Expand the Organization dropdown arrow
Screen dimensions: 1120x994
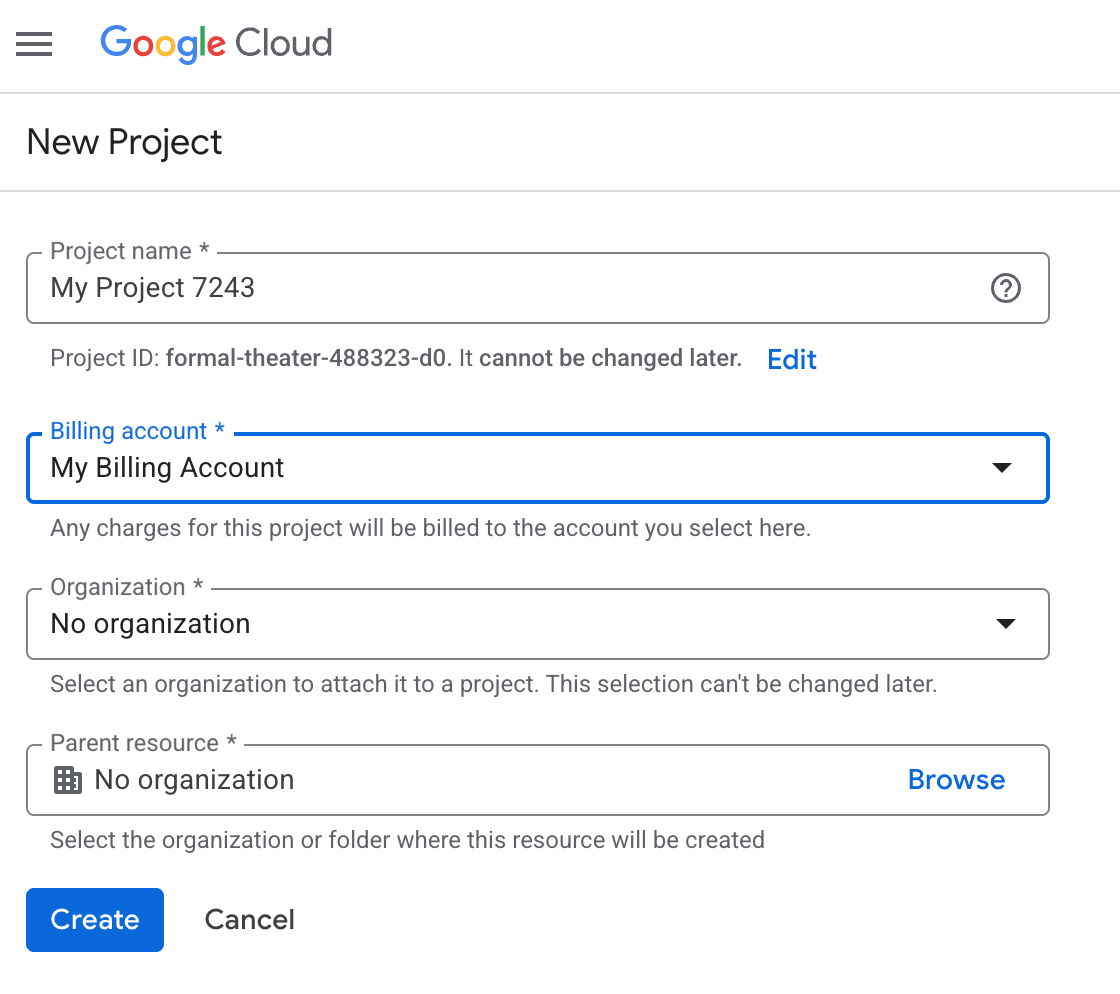(1006, 623)
